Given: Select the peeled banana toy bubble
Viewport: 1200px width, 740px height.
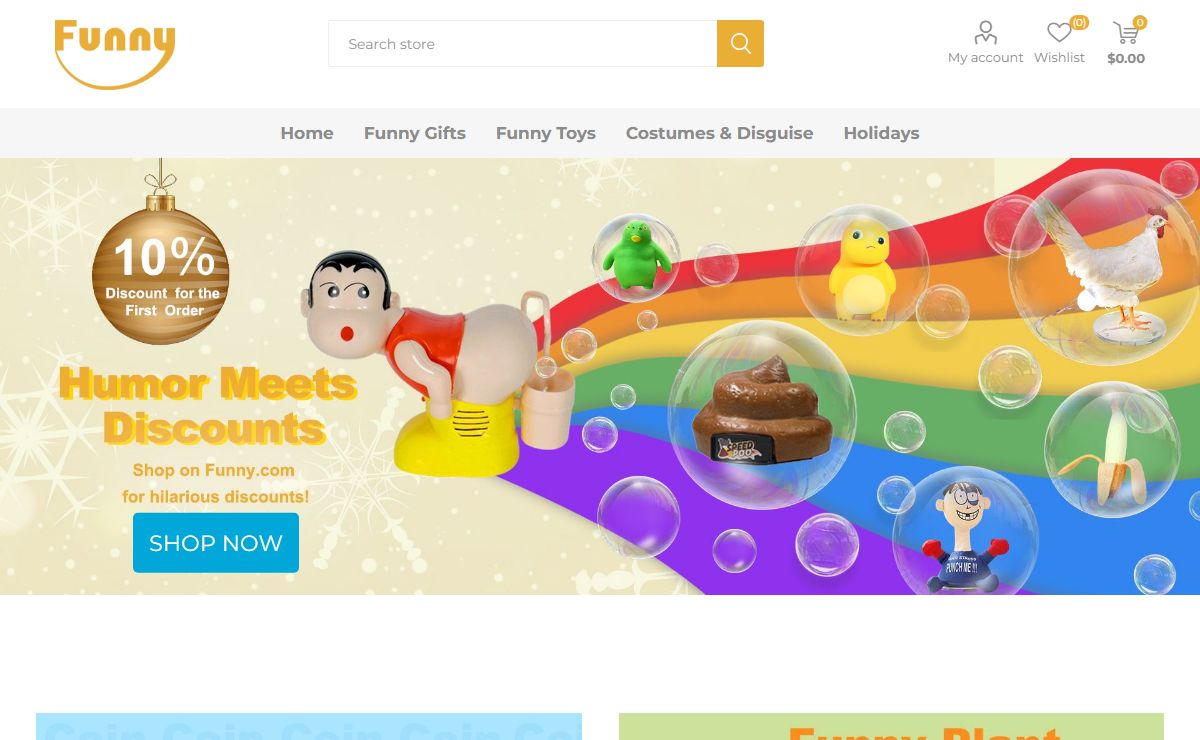Looking at the screenshot, I should tap(1112, 449).
